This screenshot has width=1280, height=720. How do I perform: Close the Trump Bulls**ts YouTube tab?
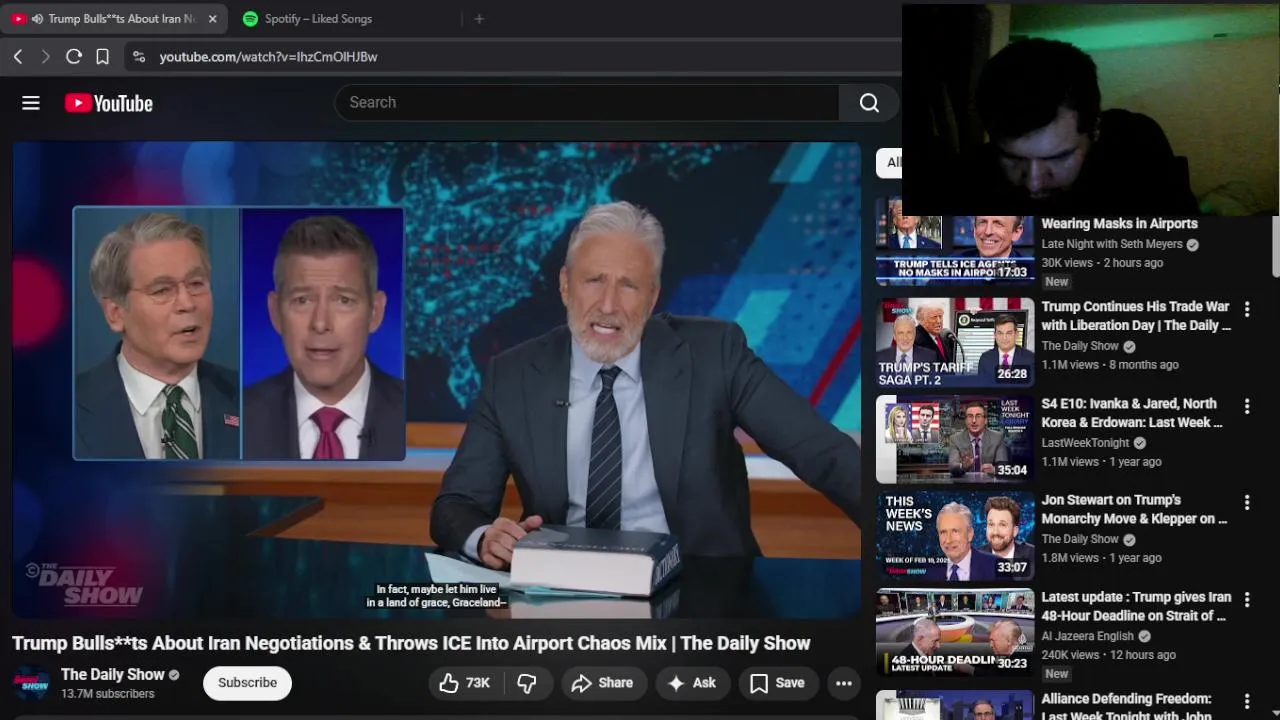click(x=212, y=19)
